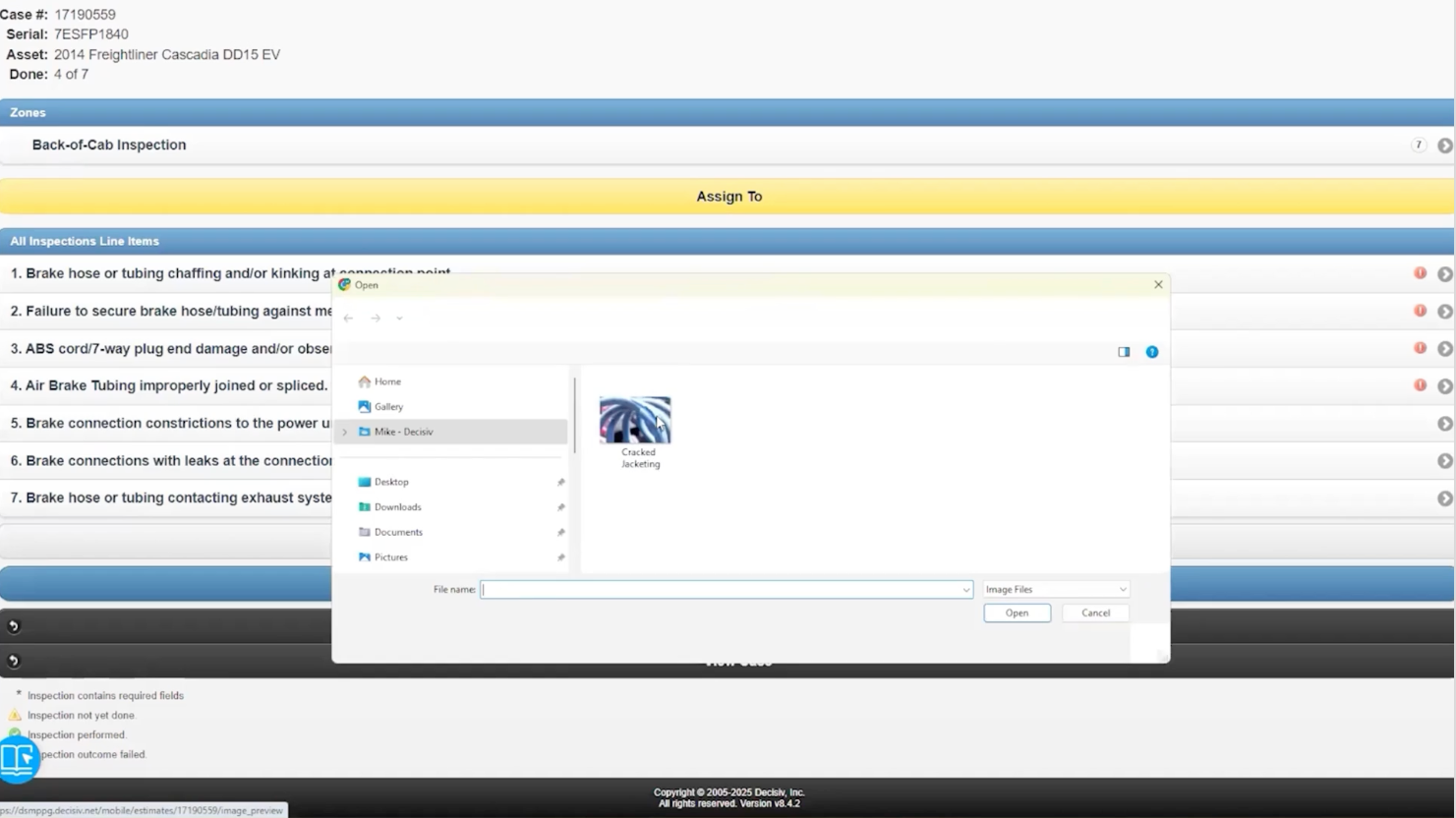
Task: Expand the Mike - Decisiv folder tree arrow
Action: click(344, 432)
